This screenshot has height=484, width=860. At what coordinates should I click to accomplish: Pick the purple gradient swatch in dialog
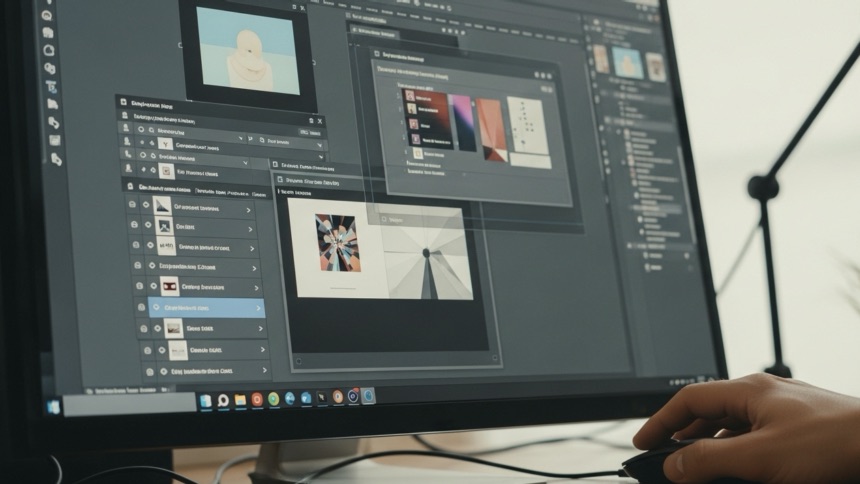462,123
